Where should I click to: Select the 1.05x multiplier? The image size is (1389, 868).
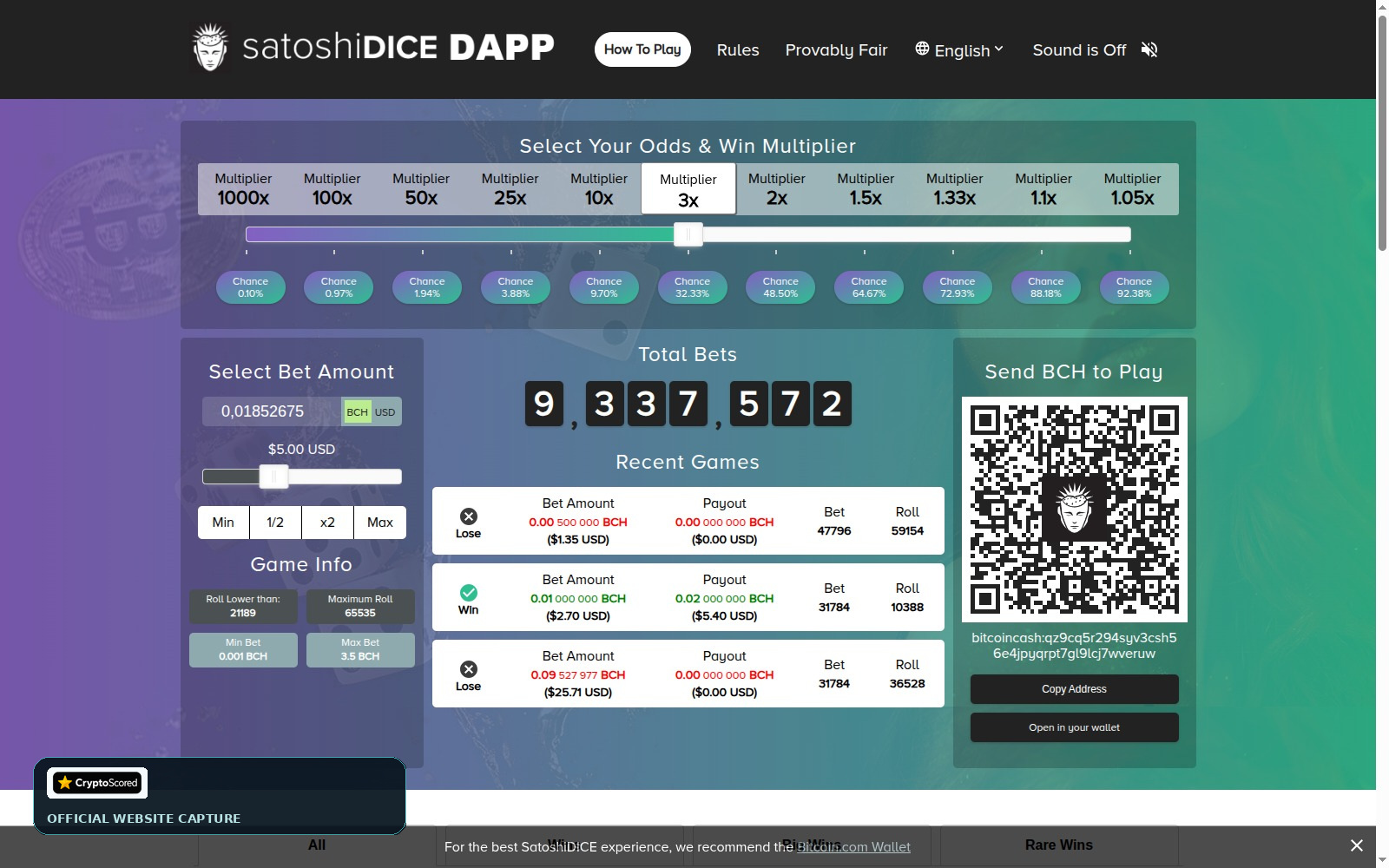tap(1132, 189)
